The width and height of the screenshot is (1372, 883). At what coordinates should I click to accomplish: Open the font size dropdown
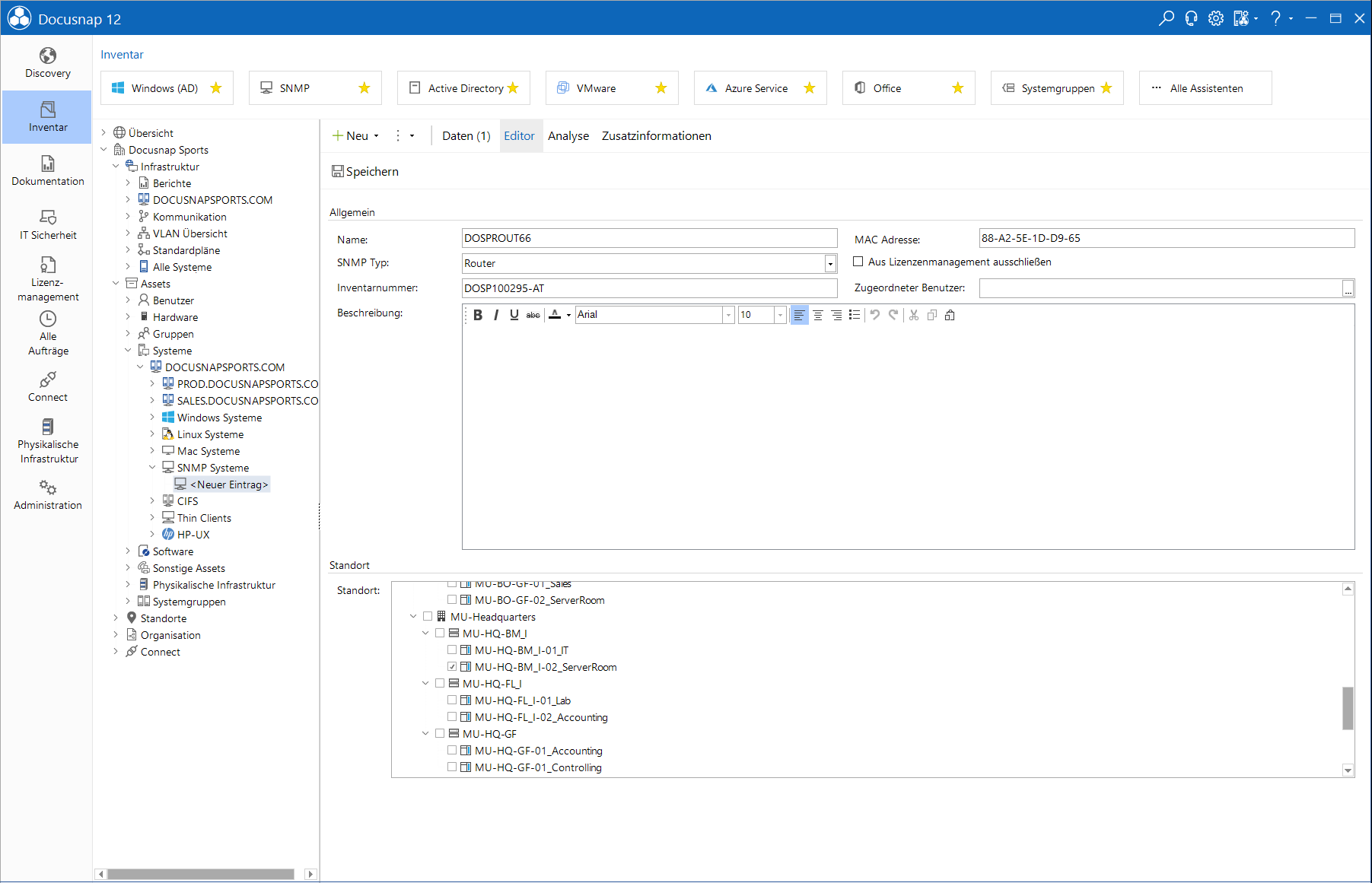(780, 315)
